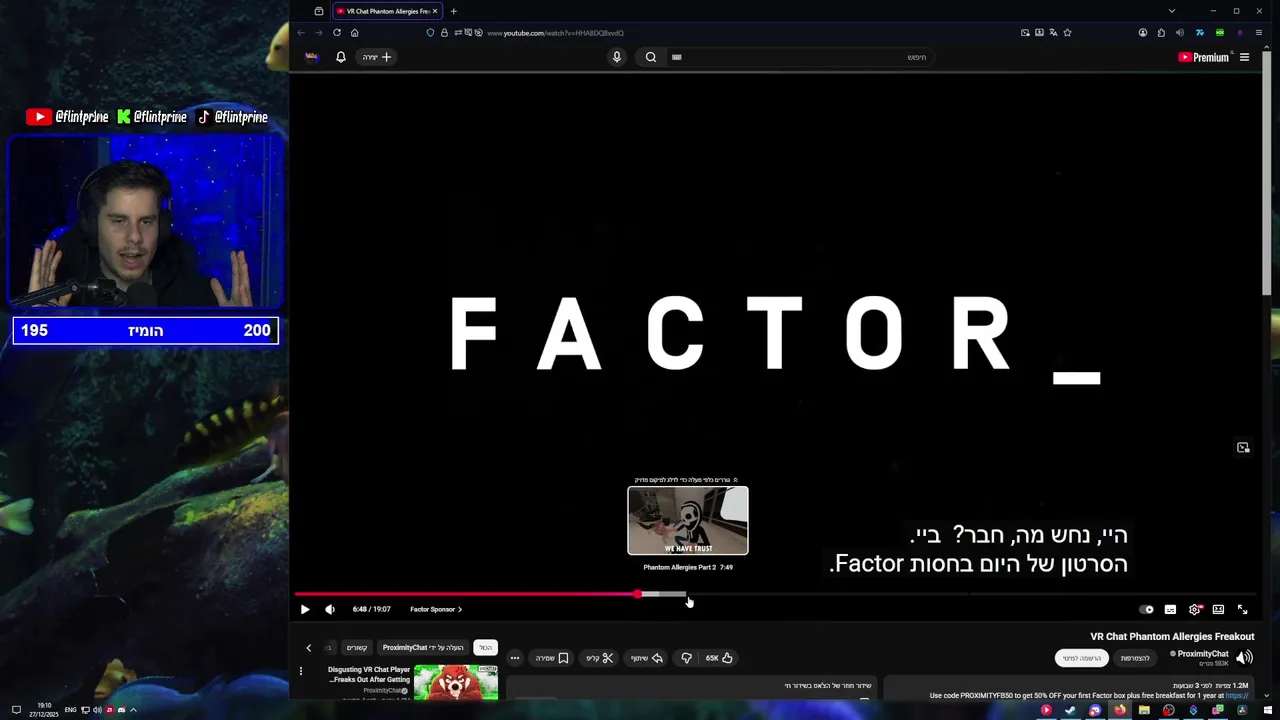Switch to theater mode view

(1218, 609)
